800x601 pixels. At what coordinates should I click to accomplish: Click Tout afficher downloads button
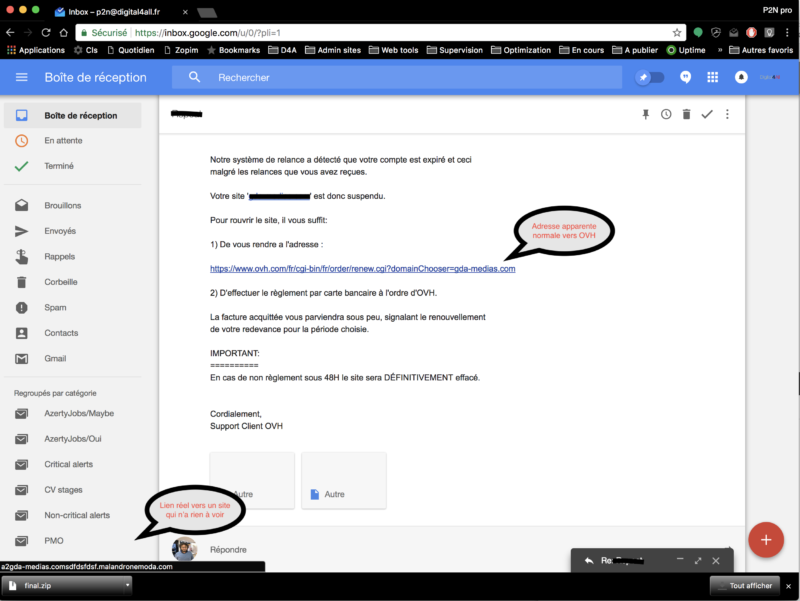pos(745,586)
